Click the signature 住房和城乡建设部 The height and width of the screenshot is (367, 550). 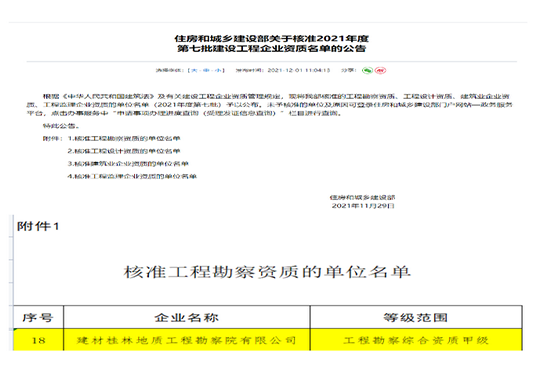pyautogui.click(x=363, y=198)
